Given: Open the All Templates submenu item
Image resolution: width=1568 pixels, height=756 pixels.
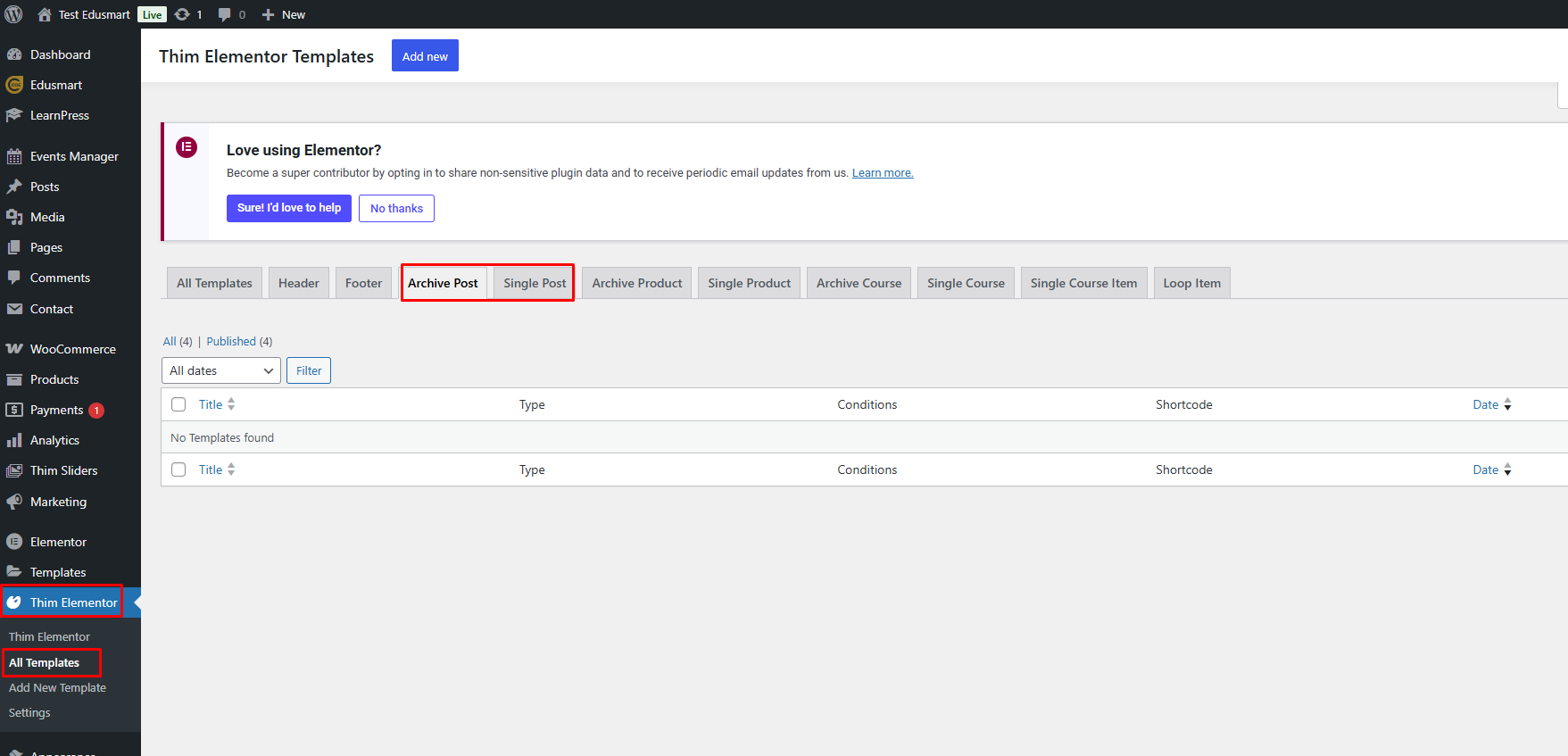Looking at the screenshot, I should (45, 662).
